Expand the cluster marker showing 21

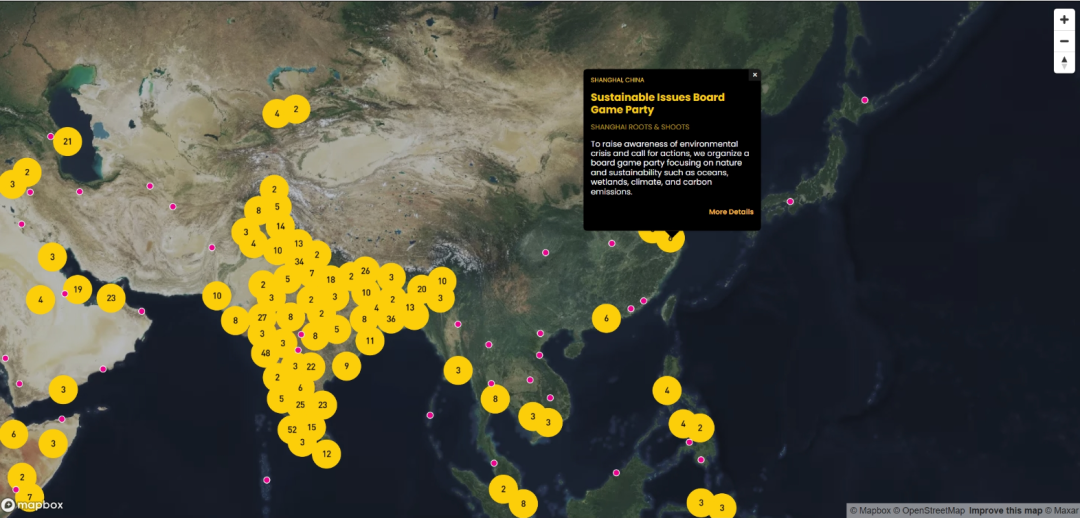[68, 142]
